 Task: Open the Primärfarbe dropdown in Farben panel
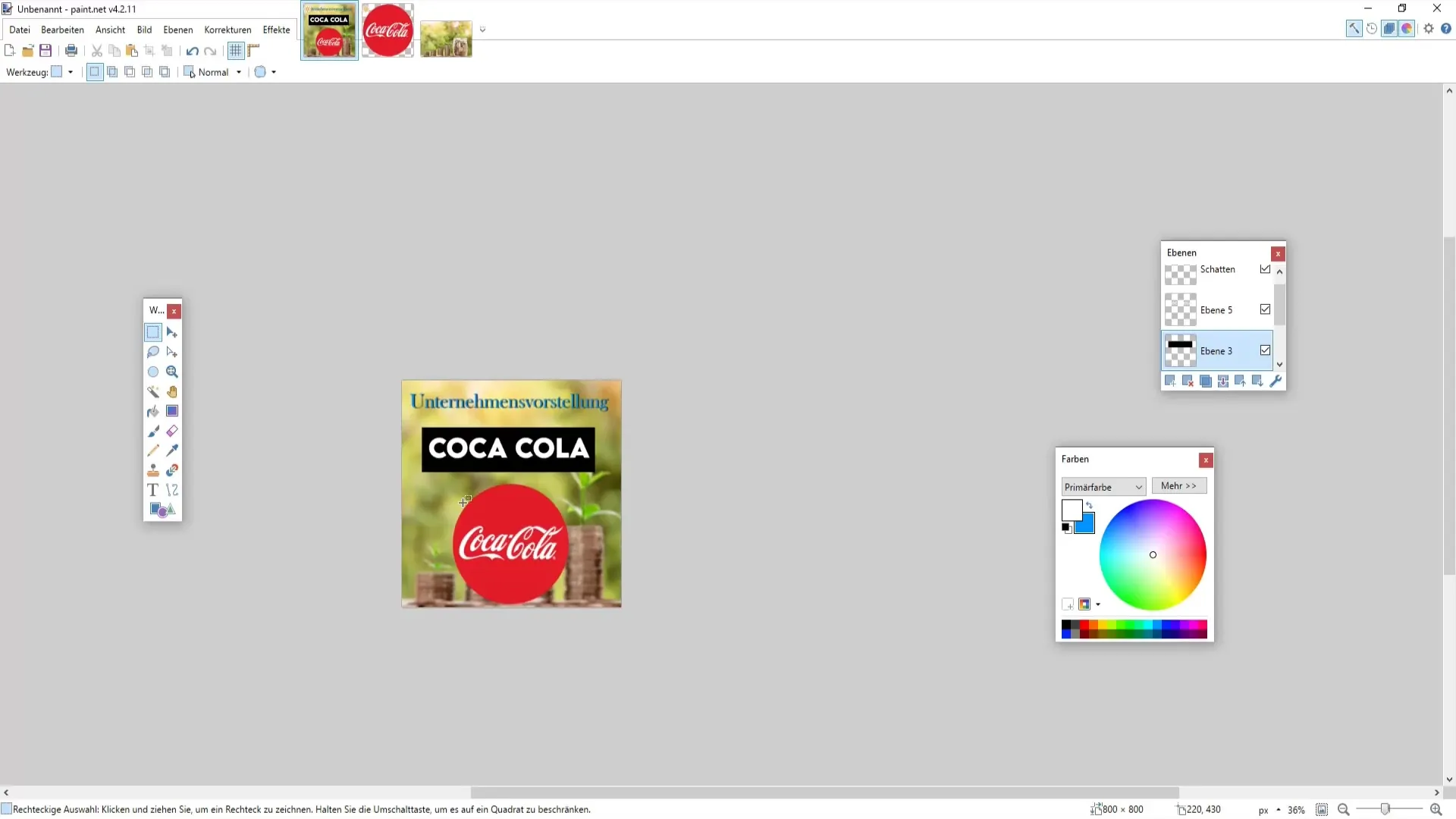click(x=1103, y=487)
